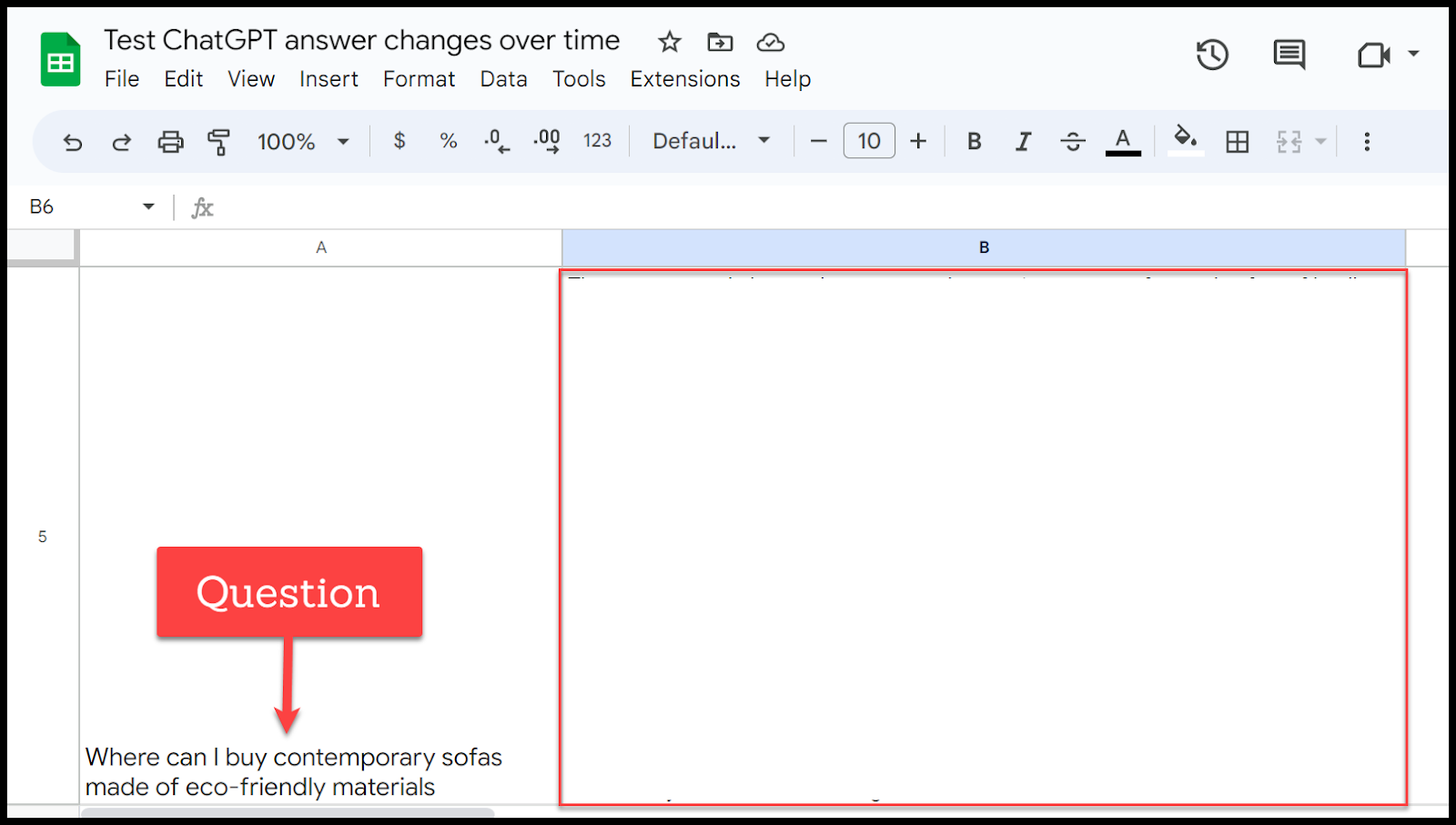The width and height of the screenshot is (1456, 825).
Task: Open the Default font dropdown
Action: coord(711,141)
